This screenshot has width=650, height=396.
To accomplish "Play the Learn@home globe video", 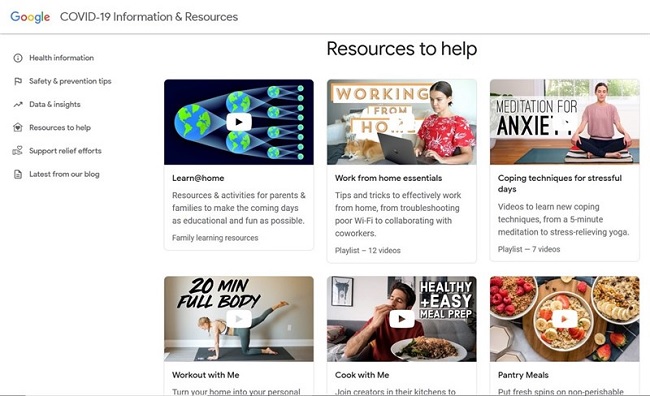I will click(239, 122).
